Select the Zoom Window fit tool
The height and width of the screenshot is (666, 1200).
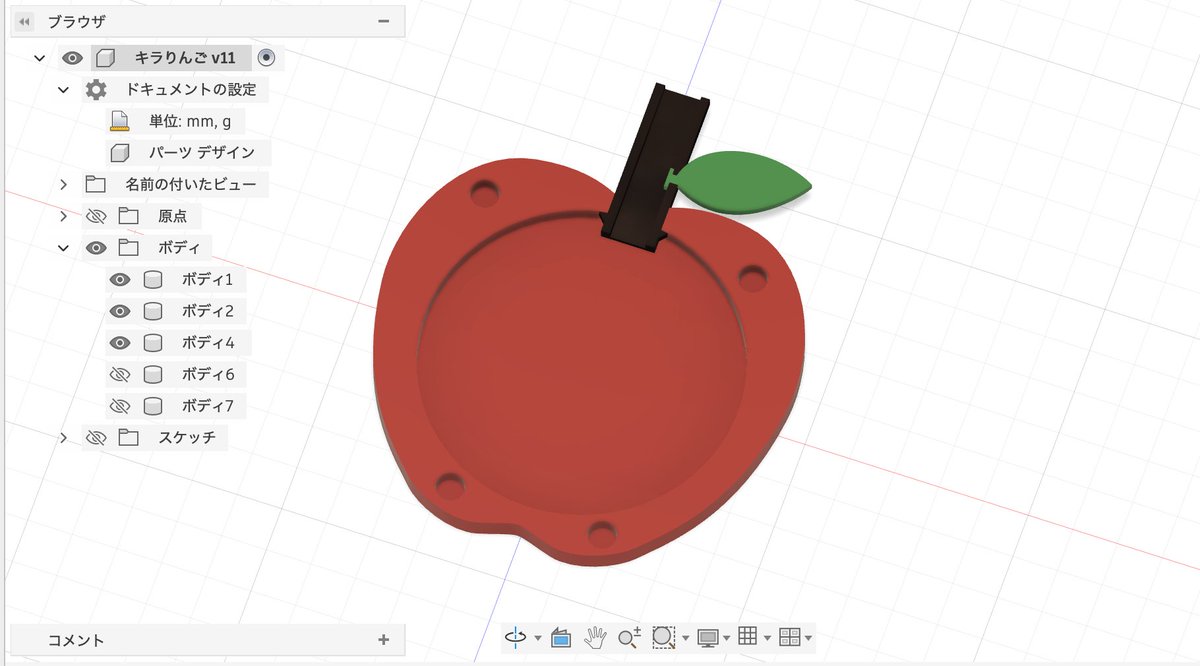[x=664, y=637]
